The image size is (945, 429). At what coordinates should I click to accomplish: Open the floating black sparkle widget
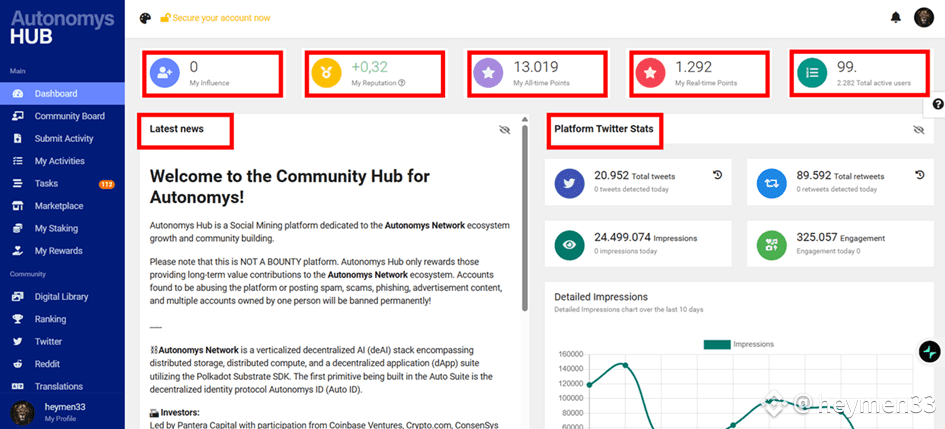929,351
